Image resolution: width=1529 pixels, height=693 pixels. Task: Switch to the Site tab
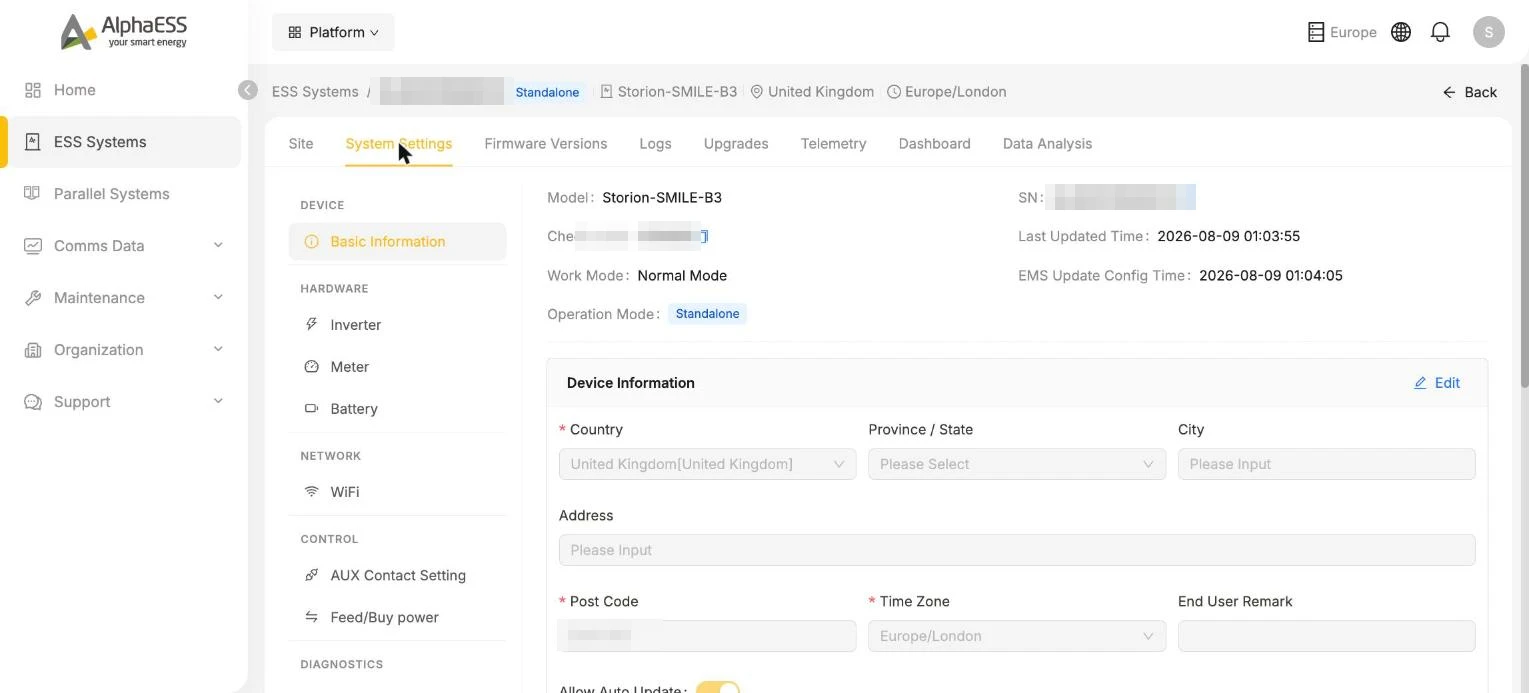[x=301, y=144]
